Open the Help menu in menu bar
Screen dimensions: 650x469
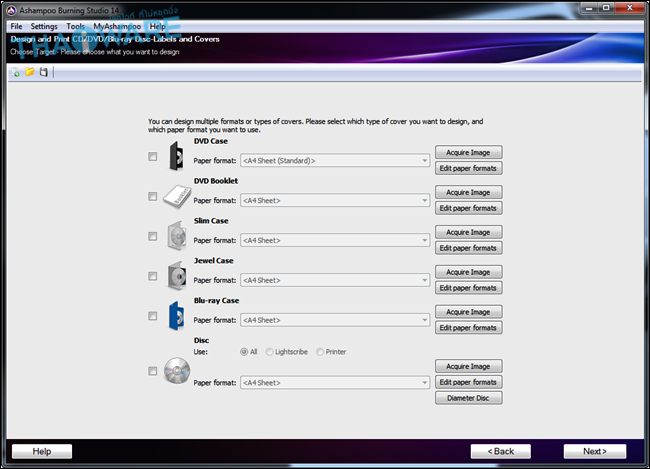tap(157, 26)
